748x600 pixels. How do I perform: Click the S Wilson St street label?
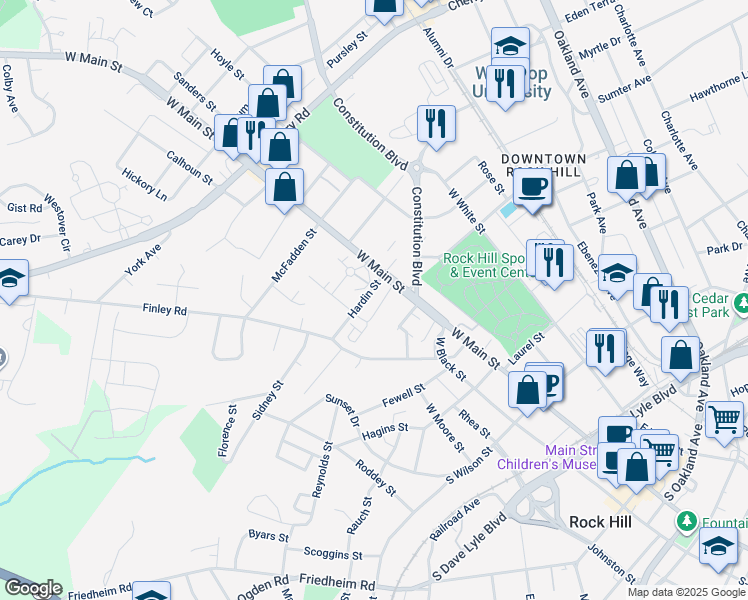click(x=468, y=466)
